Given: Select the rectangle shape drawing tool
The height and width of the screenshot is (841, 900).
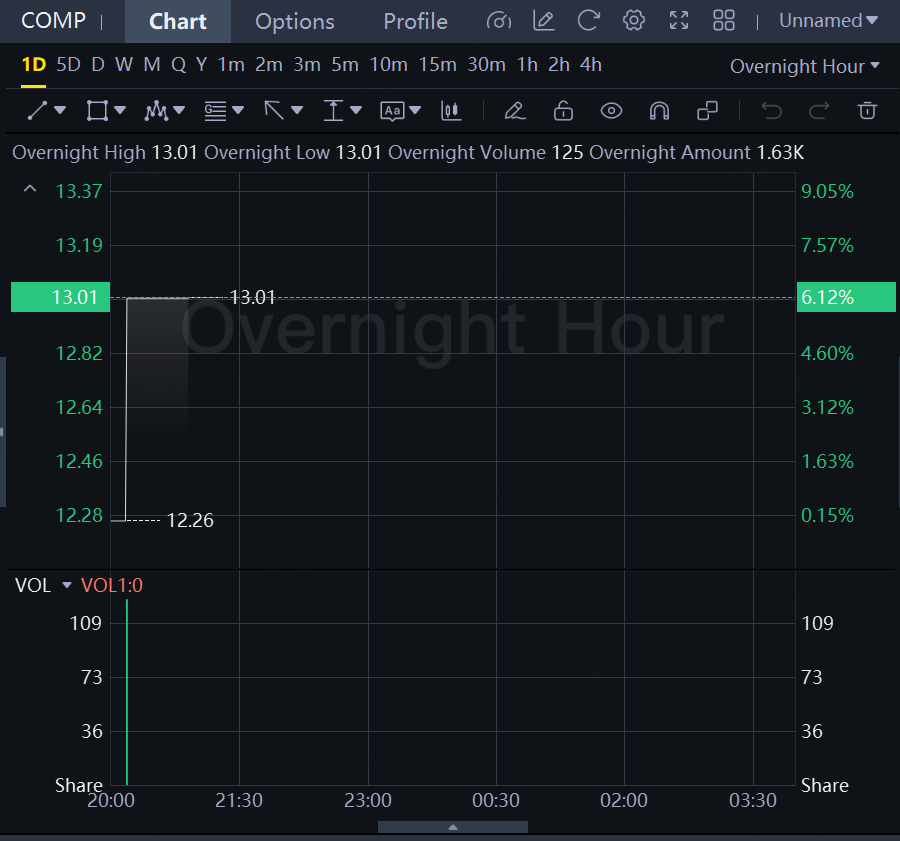Looking at the screenshot, I should (97, 111).
